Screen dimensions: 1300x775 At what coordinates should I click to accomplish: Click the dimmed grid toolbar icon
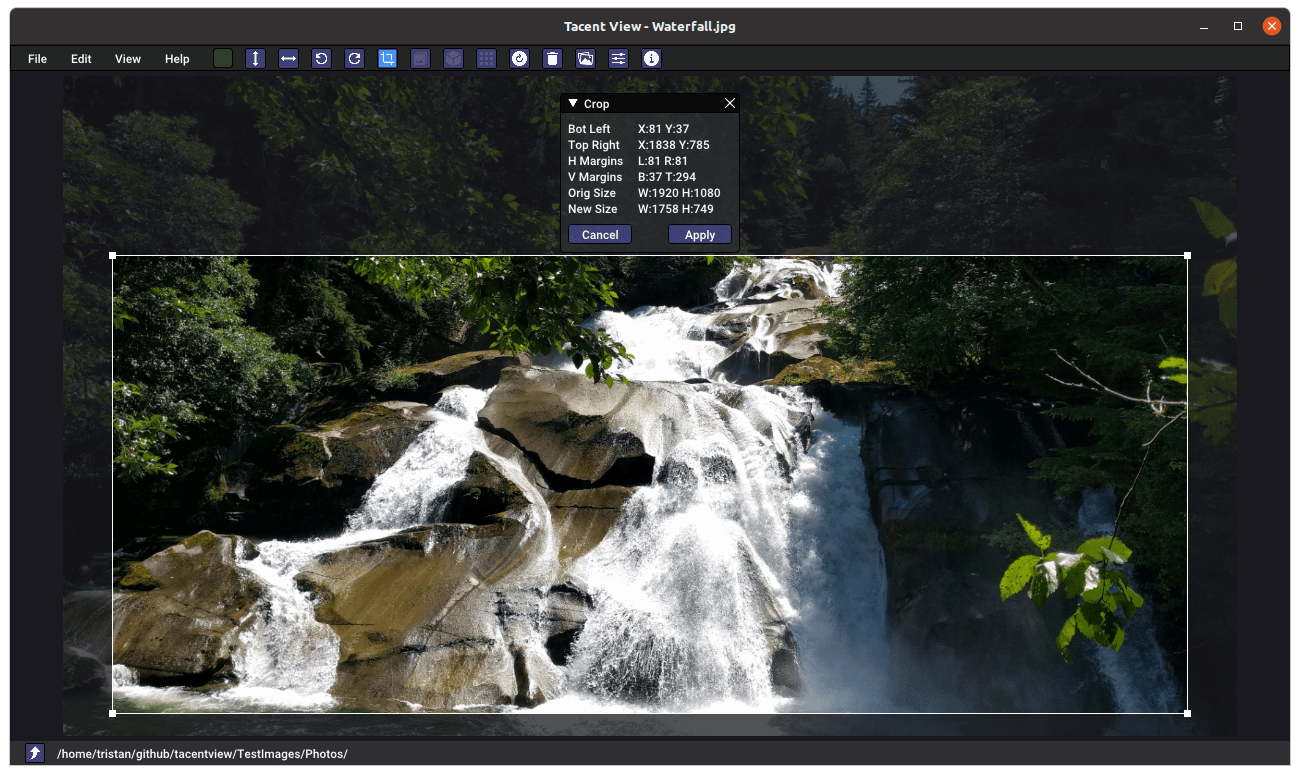click(486, 59)
